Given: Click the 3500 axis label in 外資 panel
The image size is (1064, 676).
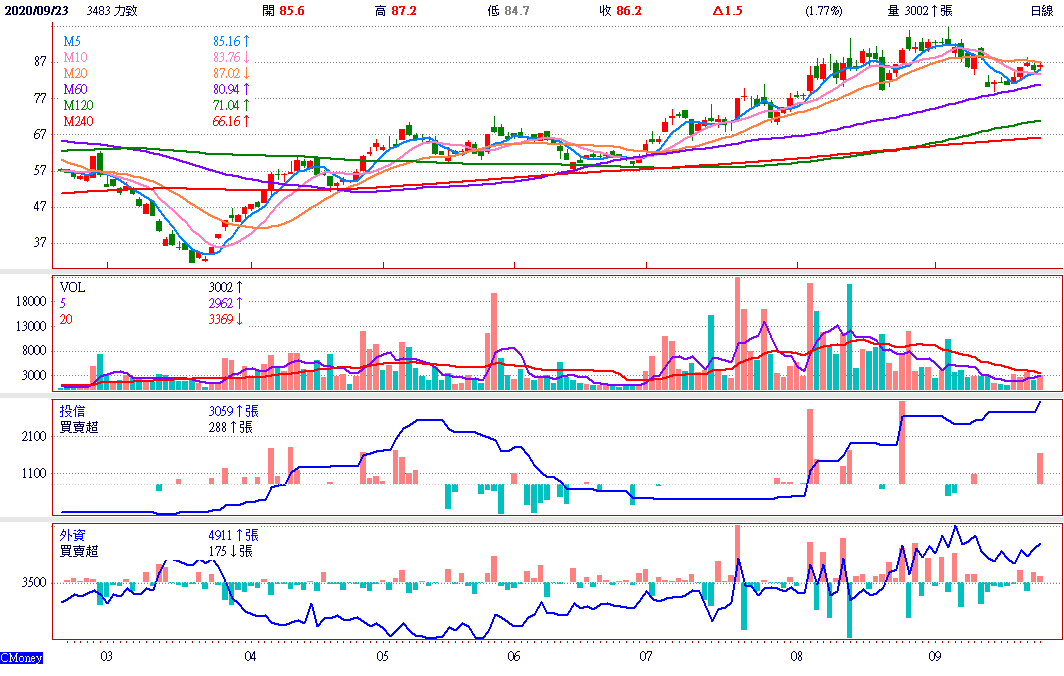Looking at the screenshot, I should 35,582.
